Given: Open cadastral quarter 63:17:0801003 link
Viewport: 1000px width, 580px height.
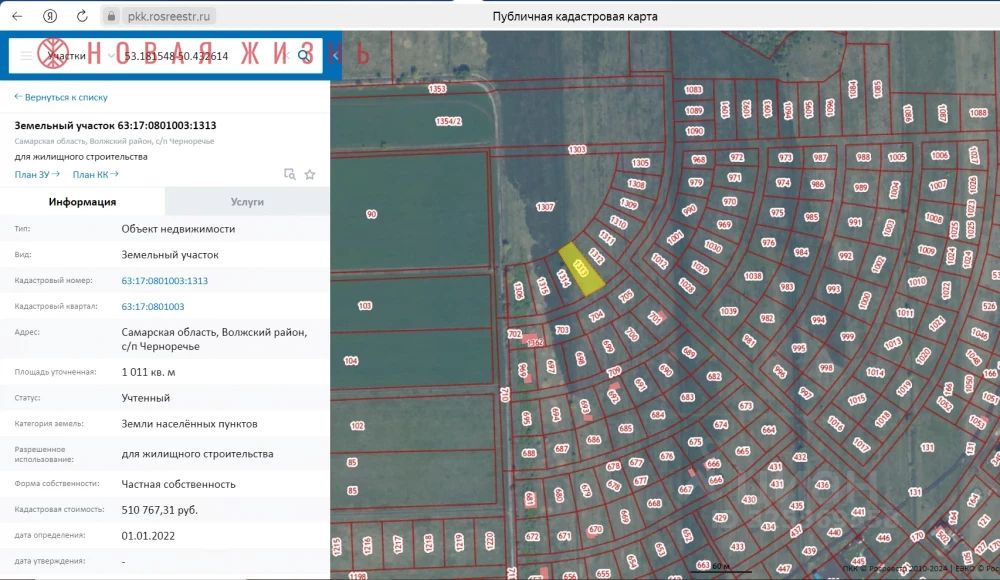Looking at the screenshot, I should (x=153, y=307).
